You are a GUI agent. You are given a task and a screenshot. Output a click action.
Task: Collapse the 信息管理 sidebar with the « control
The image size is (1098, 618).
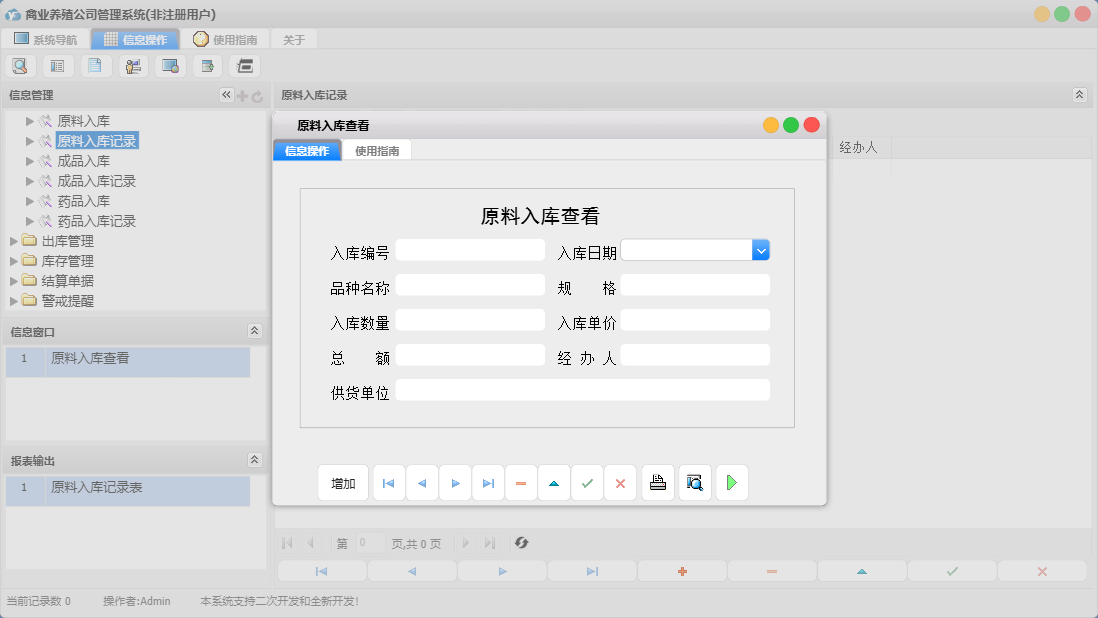tap(225, 94)
